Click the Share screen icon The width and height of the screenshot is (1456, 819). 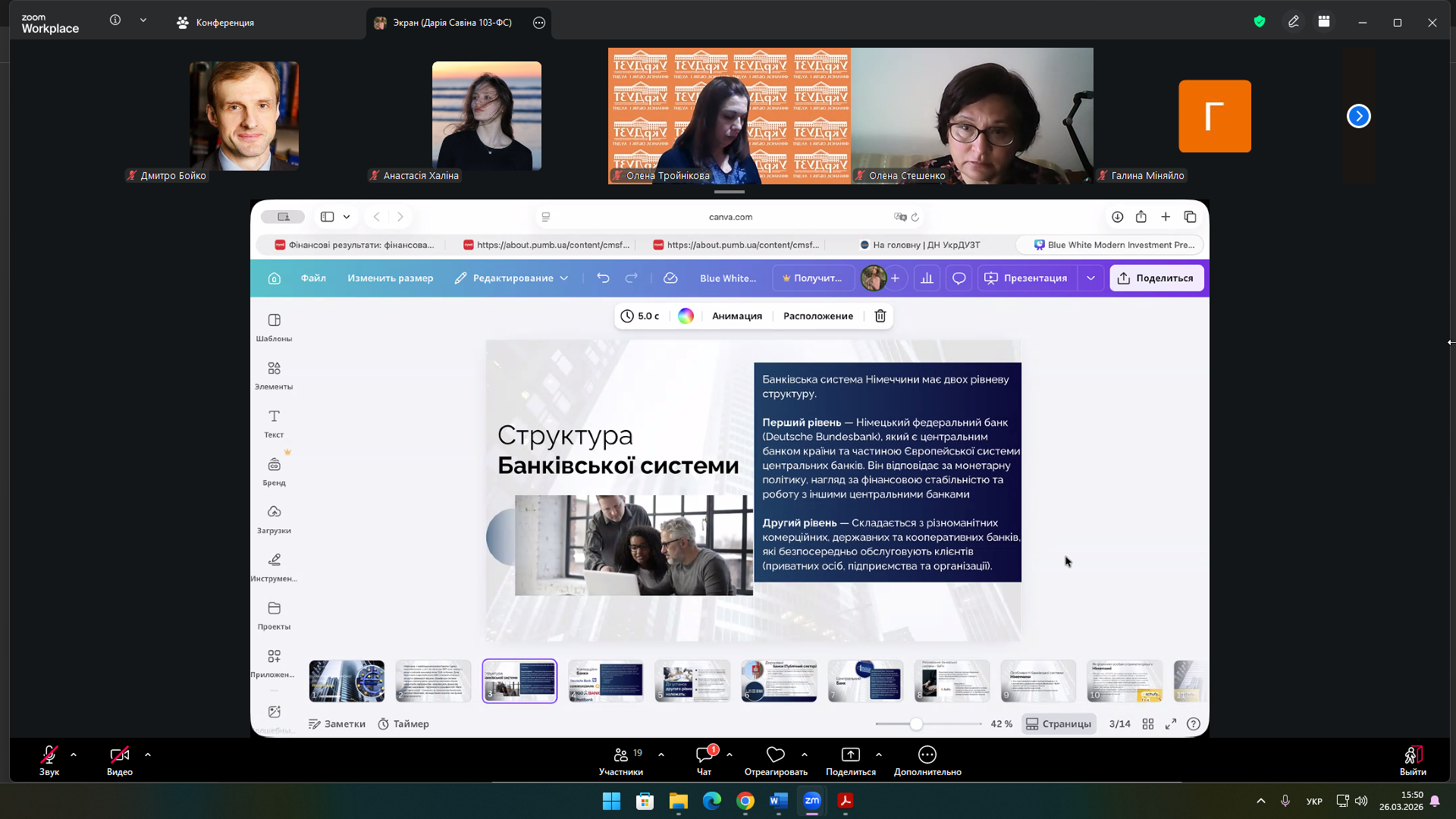(850, 755)
